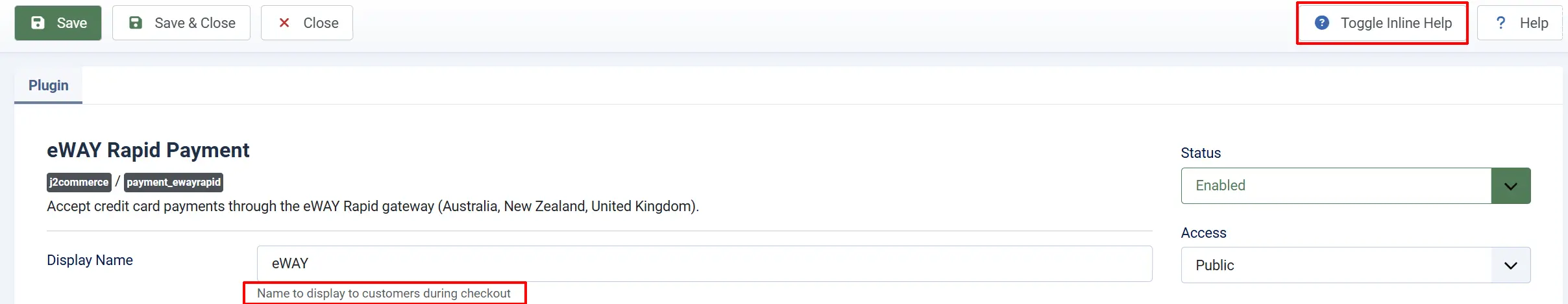Click the Access dropdown chevron icon
This screenshot has width=1568, height=304.
(x=1511, y=265)
